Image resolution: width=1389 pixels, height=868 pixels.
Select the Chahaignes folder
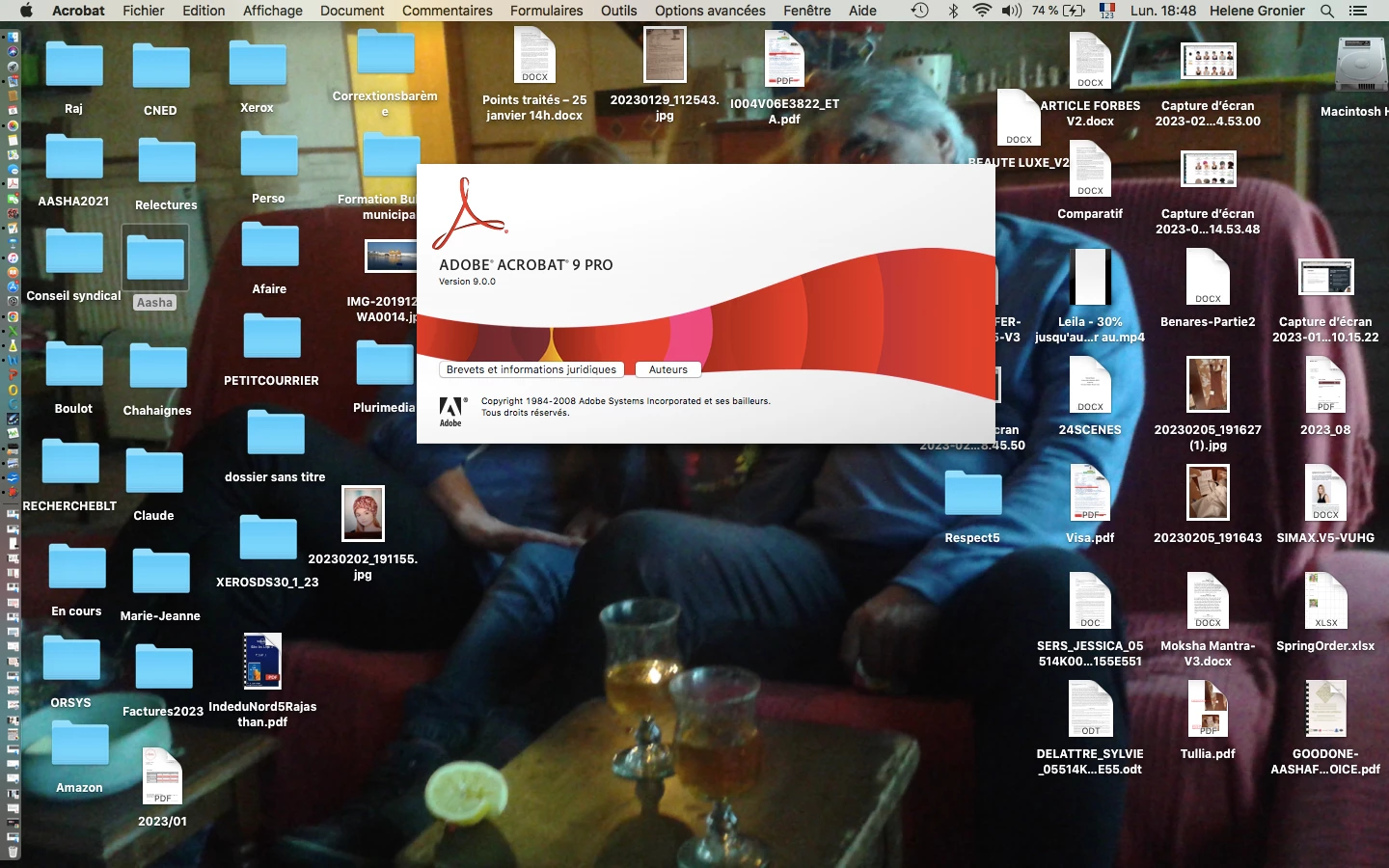(x=158, y=367)
